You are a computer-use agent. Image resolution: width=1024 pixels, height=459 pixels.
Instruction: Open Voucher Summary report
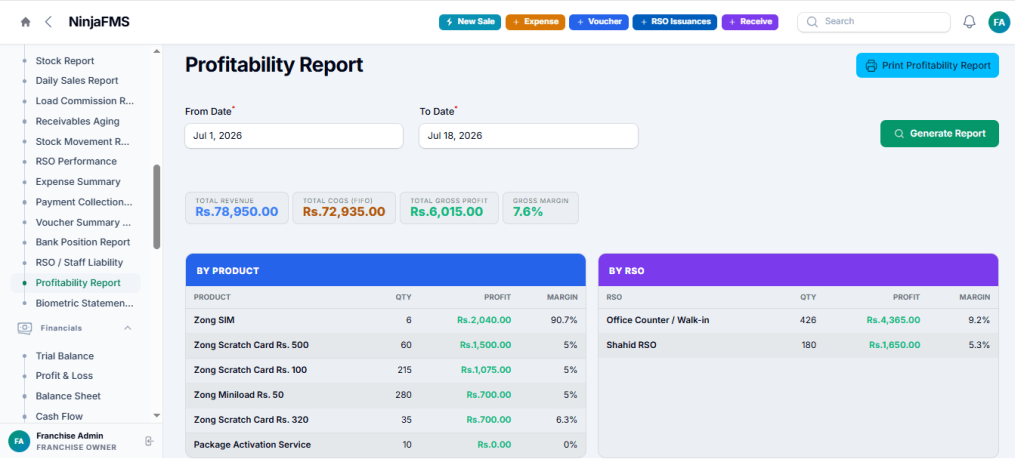coord(84,222)
